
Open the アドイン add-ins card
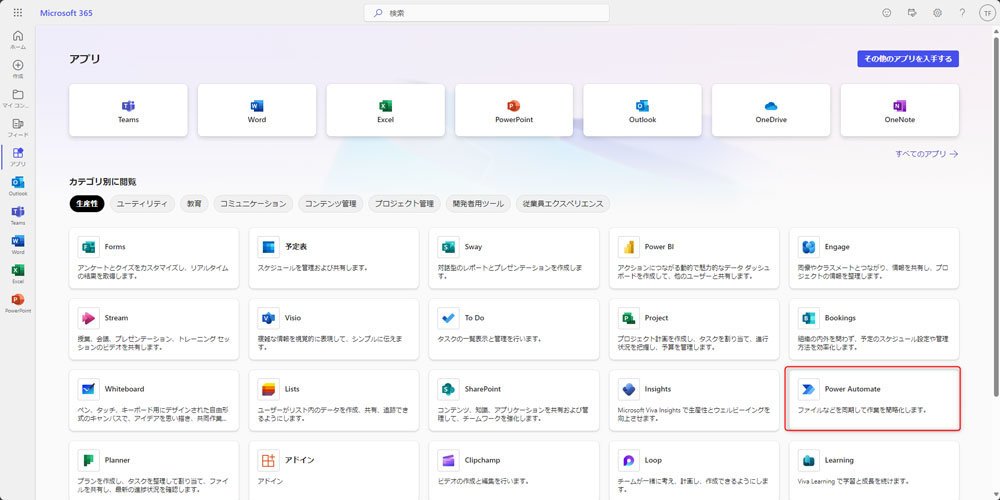pyautogui.click(x=334, y=471)
